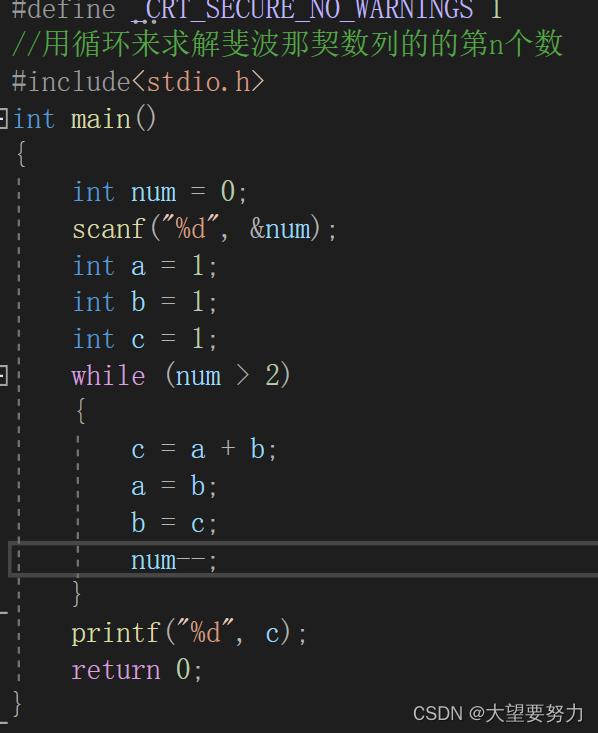Click closing brace of the while loop
Image resolution: width=598 pixels, height=733 pixels.
[x=77, y=594]
